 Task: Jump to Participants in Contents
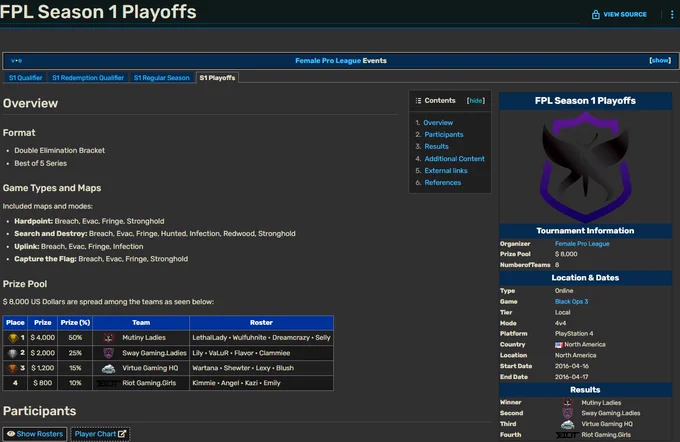pos(444,134)
